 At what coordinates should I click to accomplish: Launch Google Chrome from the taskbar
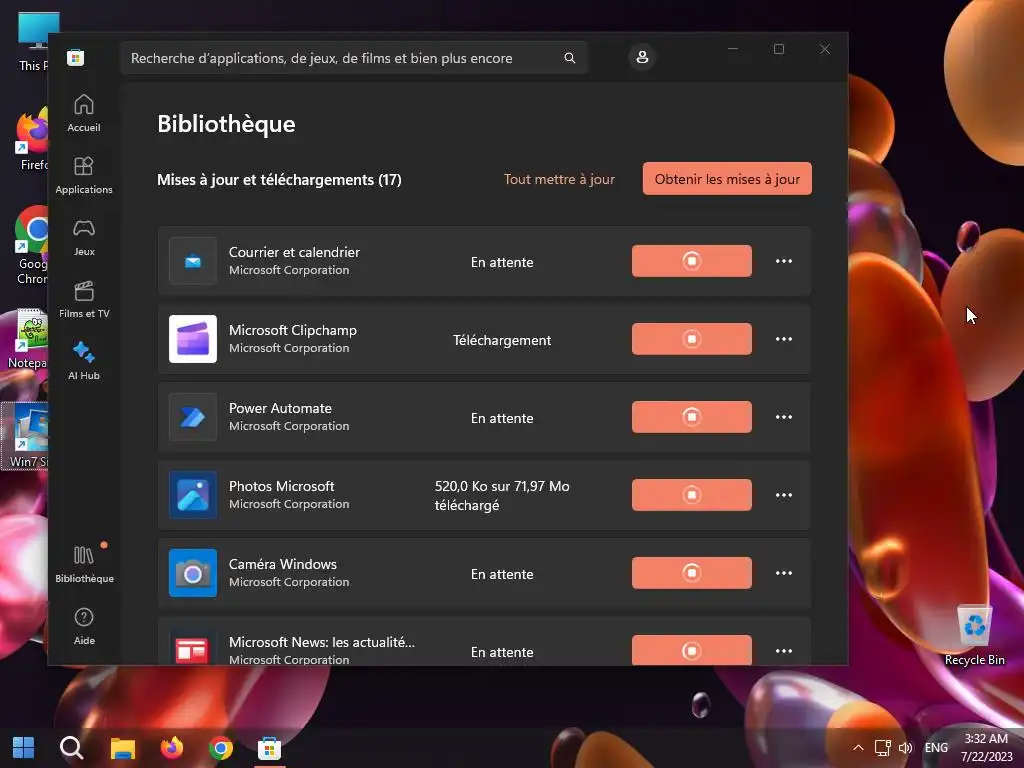point(221,748)
